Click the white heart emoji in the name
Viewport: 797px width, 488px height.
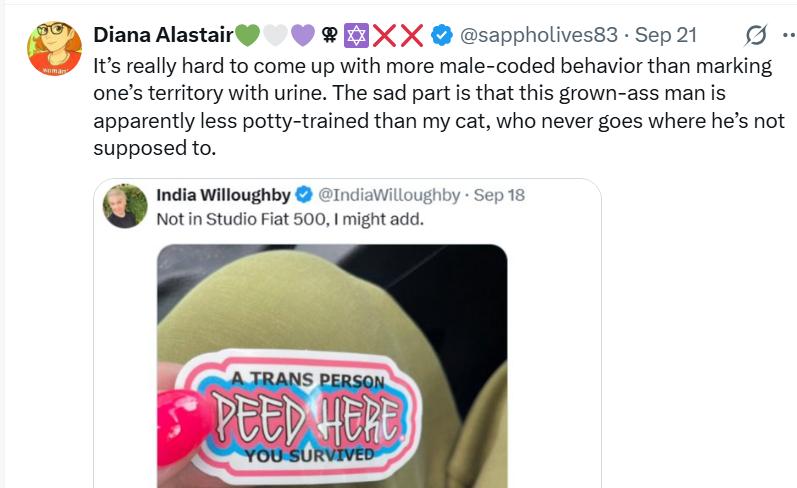(274, 35)
